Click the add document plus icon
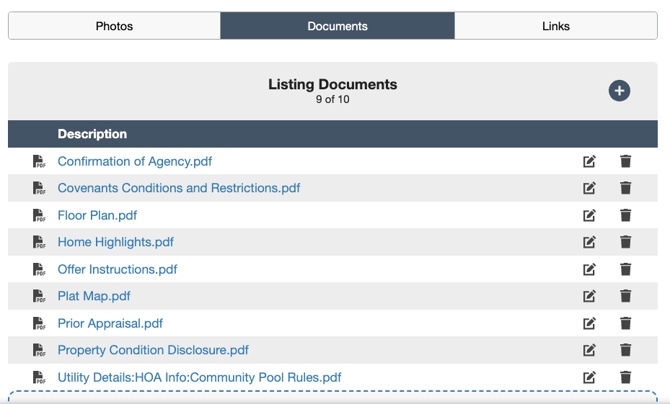Viewport: 670px width, 404px height. click(x=619, y=91)
